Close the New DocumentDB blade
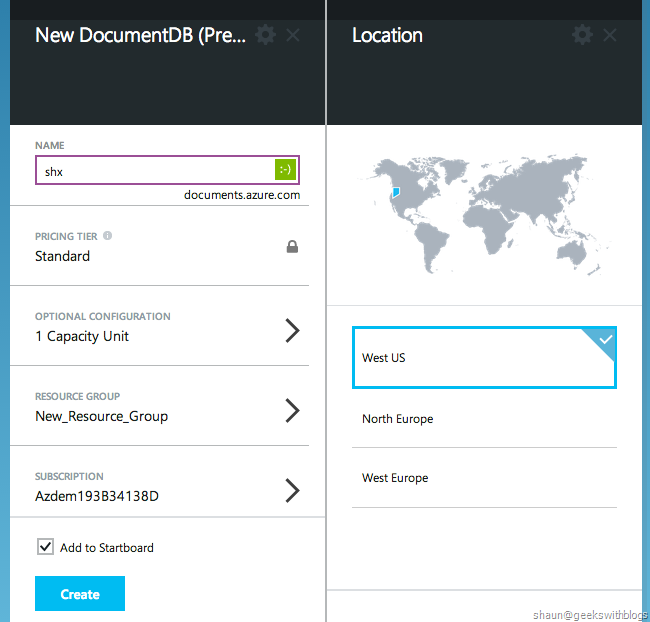 pyautogui.click(x=293, y=35)
